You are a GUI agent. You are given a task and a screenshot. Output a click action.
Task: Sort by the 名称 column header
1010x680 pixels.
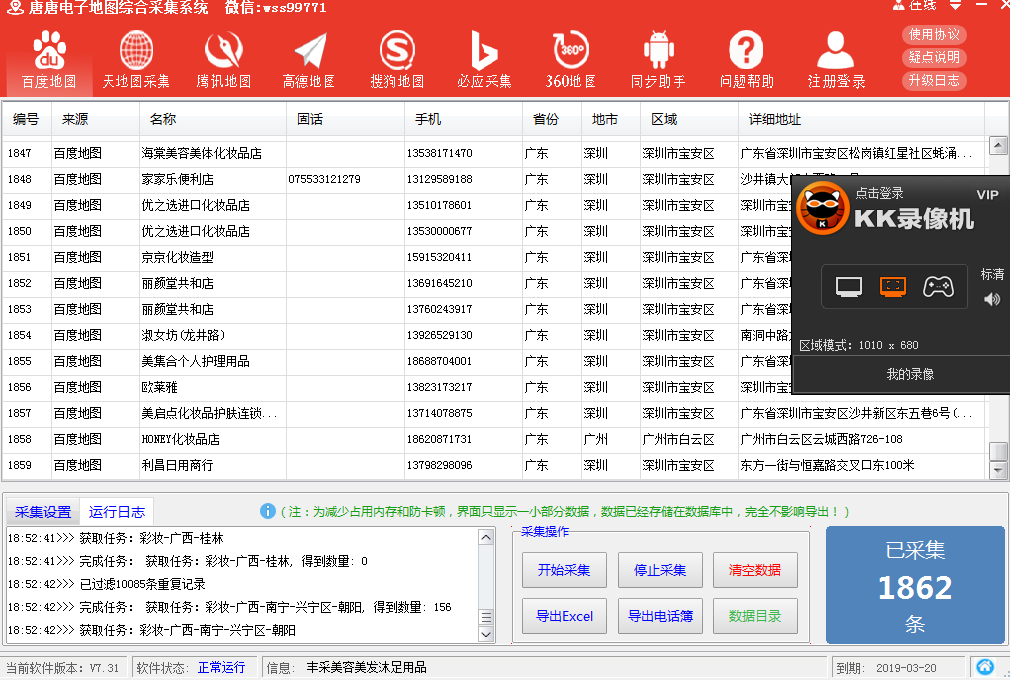click(213, 119)
